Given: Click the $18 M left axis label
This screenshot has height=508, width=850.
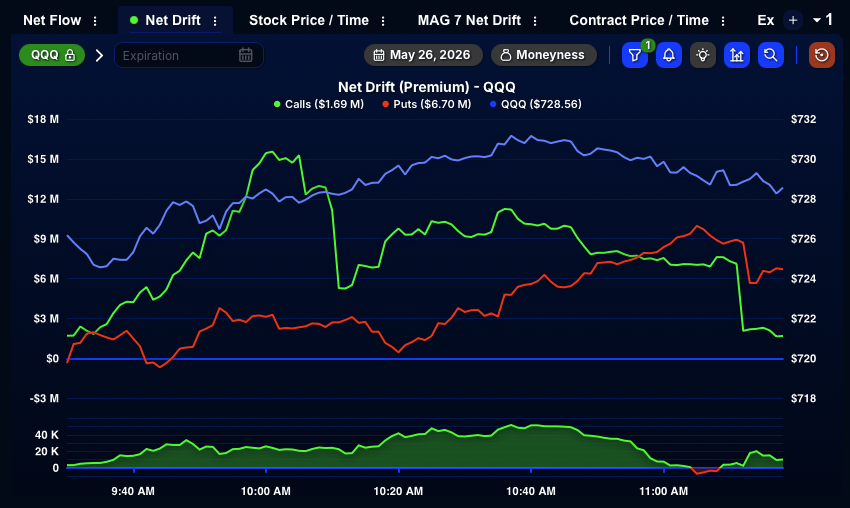Looking at the screenshot, I should coord(43,119).
